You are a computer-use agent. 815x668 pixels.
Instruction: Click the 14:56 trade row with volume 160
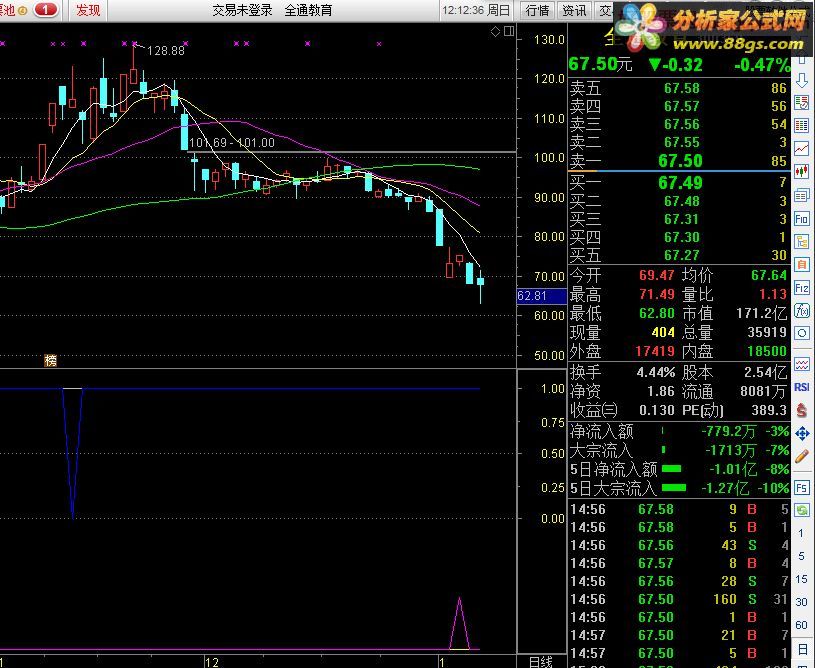tap(679, 599)
